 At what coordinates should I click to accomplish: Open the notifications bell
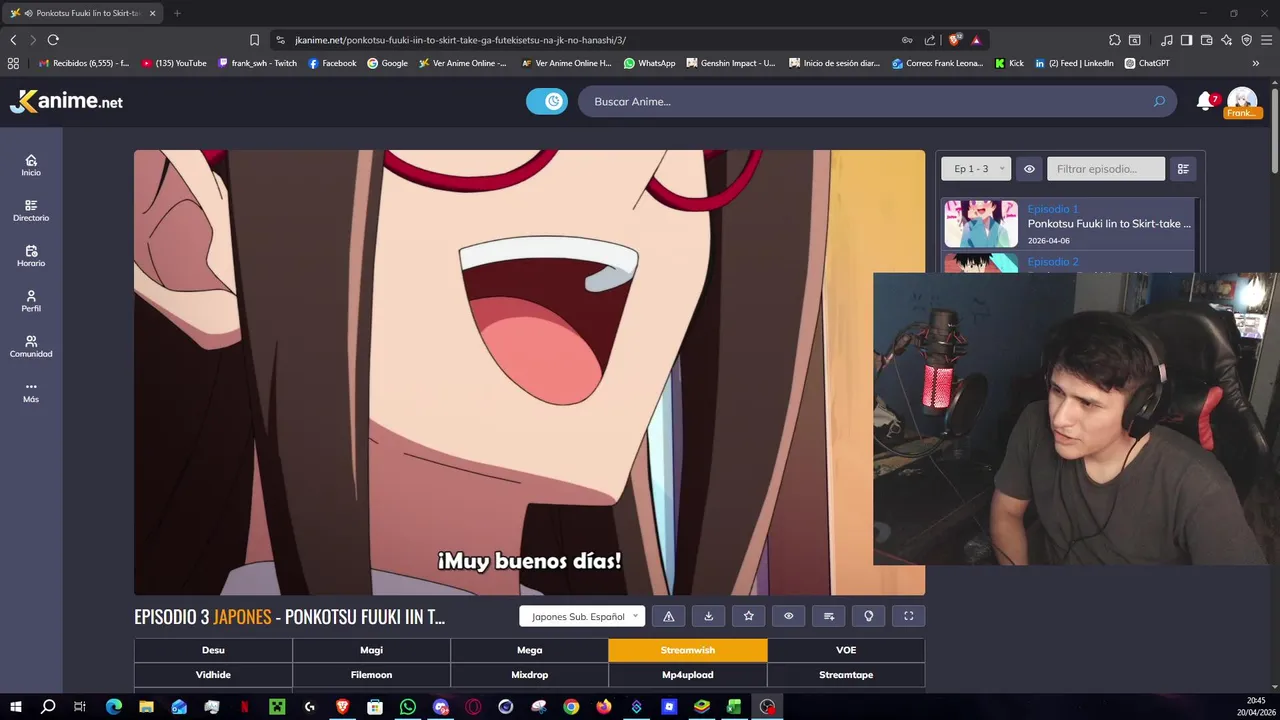[1205, 101]
